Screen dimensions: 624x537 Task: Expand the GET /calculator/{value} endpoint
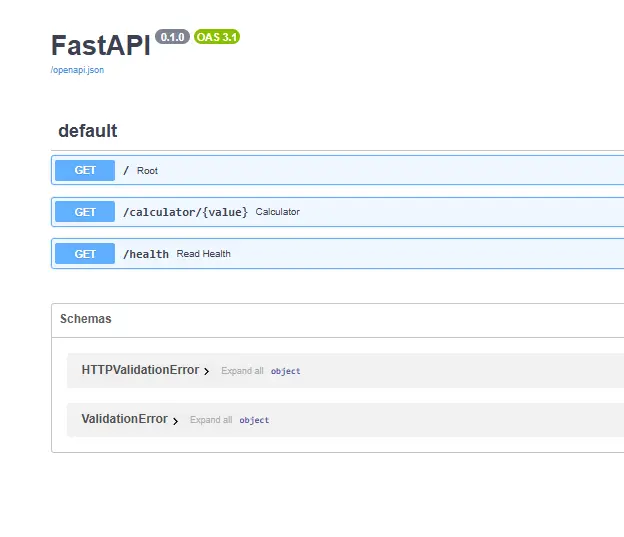(x=337, y=212)
